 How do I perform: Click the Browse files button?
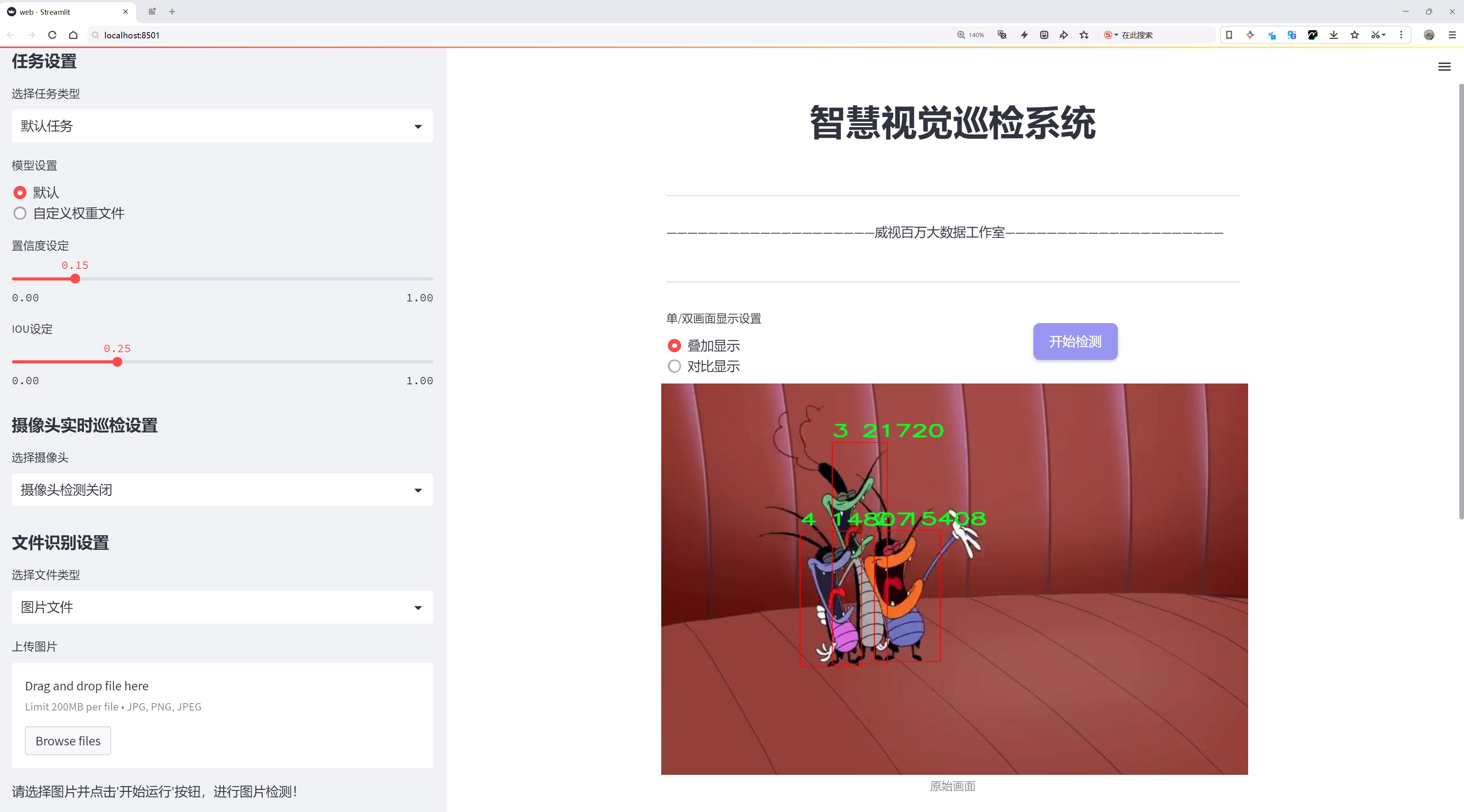pyautogui.click(x=67, y=741)
